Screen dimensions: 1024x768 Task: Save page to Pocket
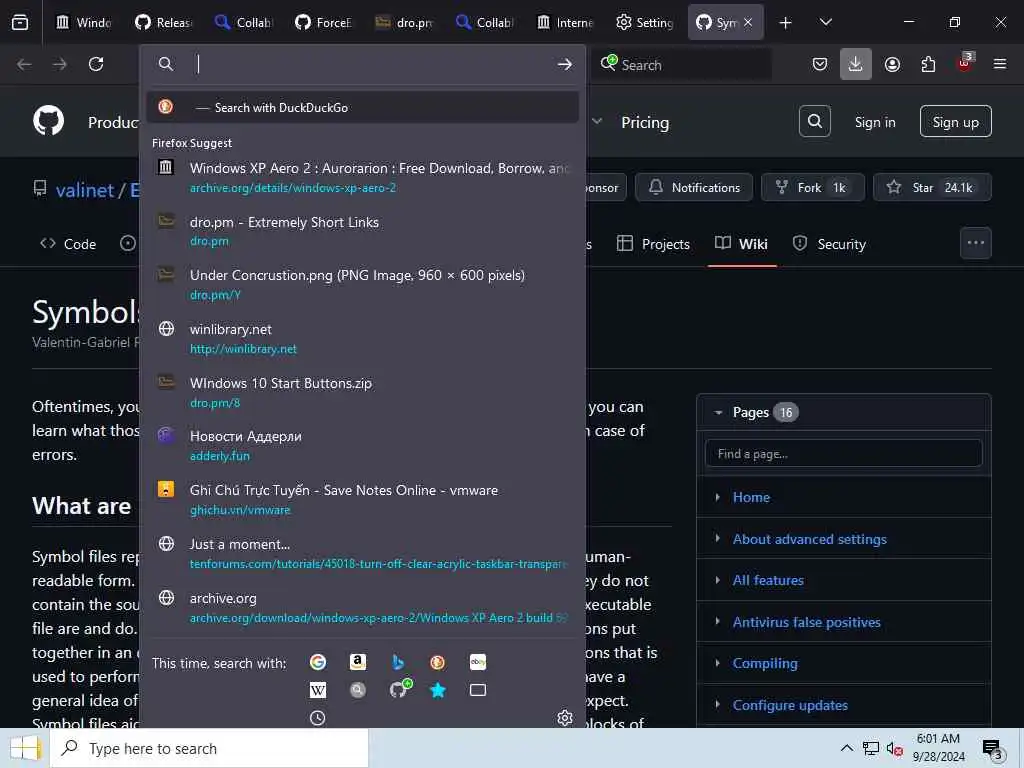coord(820,64)
